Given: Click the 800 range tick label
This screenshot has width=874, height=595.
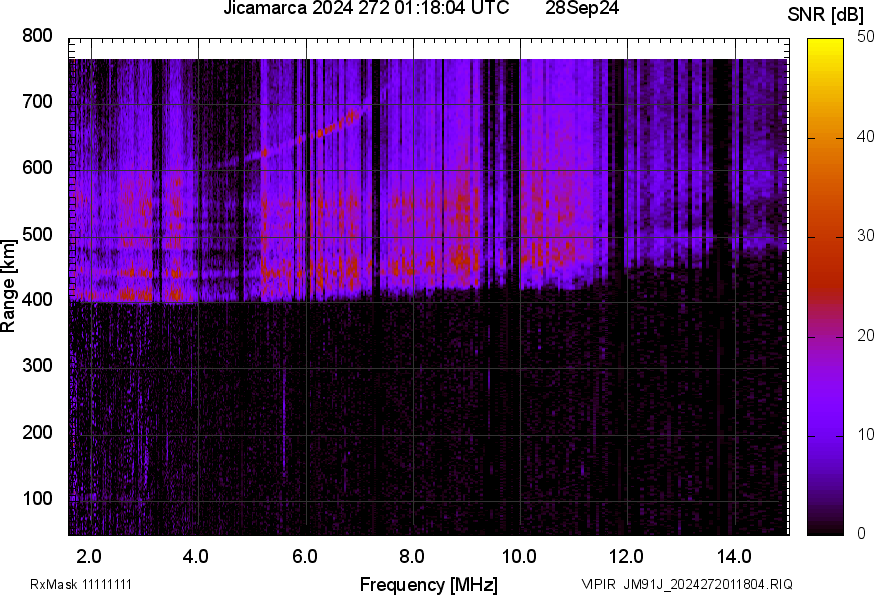Looking at the screenshot, I should point(37,37).
